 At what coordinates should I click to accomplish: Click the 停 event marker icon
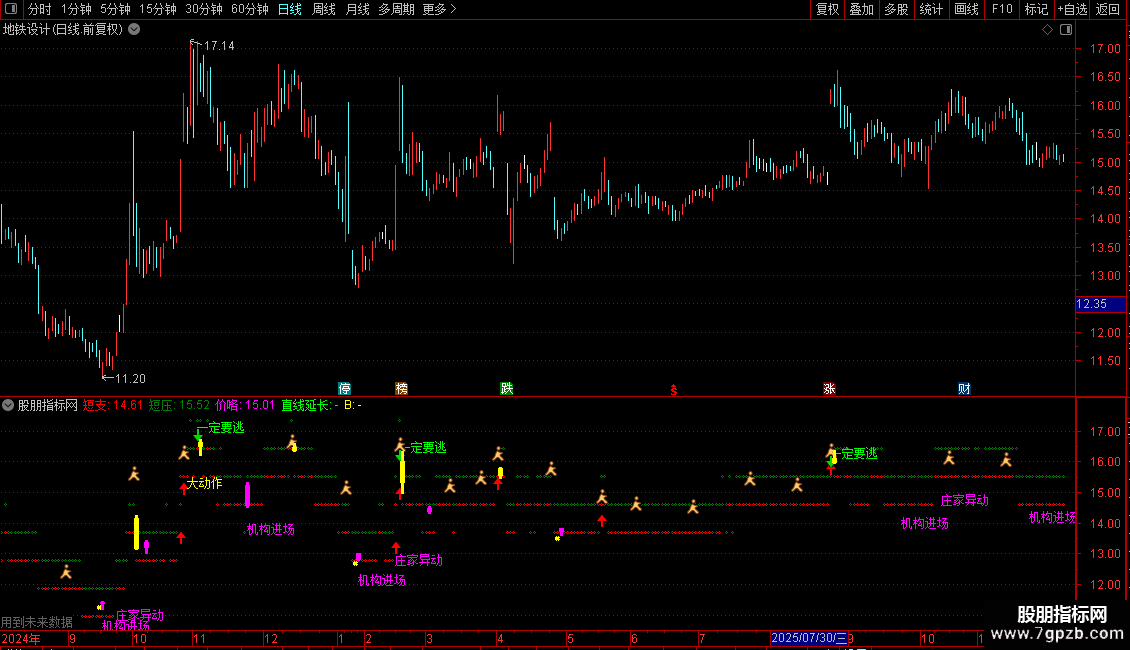344,388
